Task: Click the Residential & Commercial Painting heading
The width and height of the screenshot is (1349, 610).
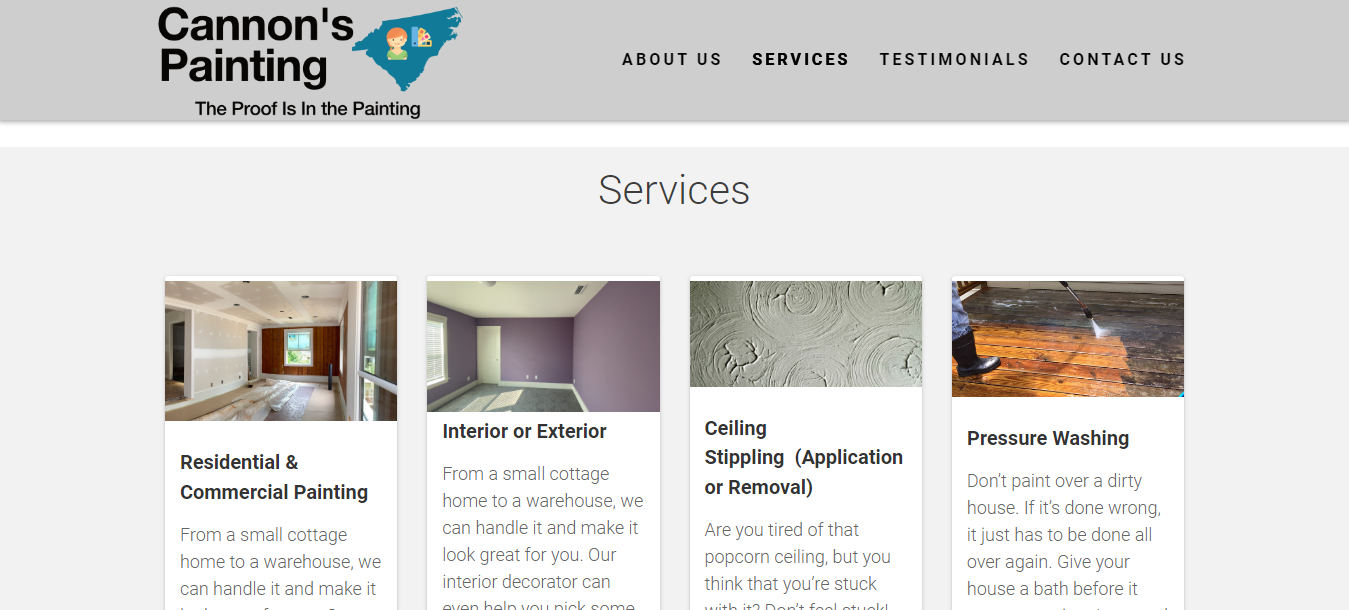Action: click(275, 477)
